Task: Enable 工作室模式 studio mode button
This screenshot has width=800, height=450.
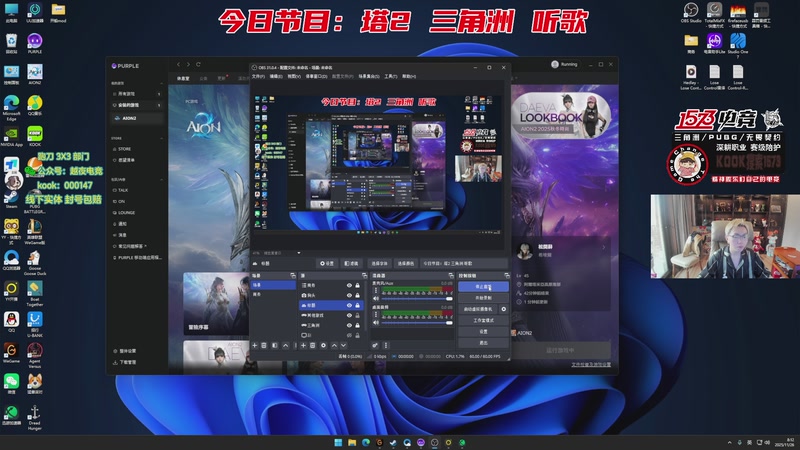Action: 483,320
